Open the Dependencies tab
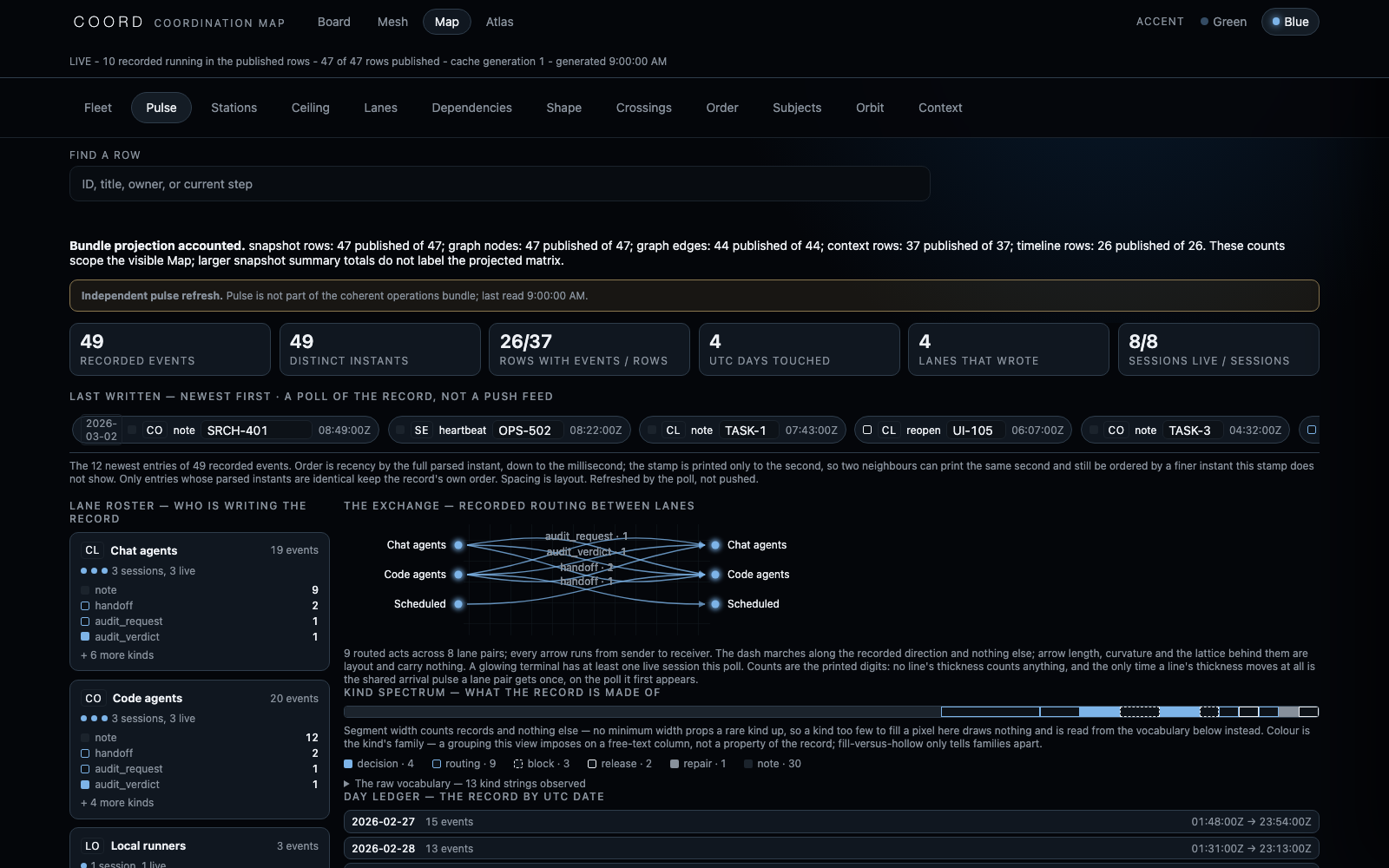The height and width of the screenshot is (868, 1389). point(471,108)
